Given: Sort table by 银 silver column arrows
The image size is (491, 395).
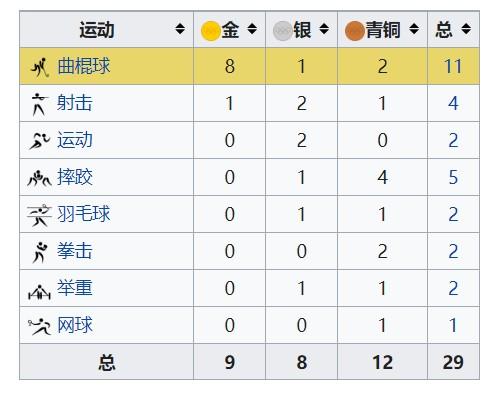Looking at the screenshot, I should [324, 29].
